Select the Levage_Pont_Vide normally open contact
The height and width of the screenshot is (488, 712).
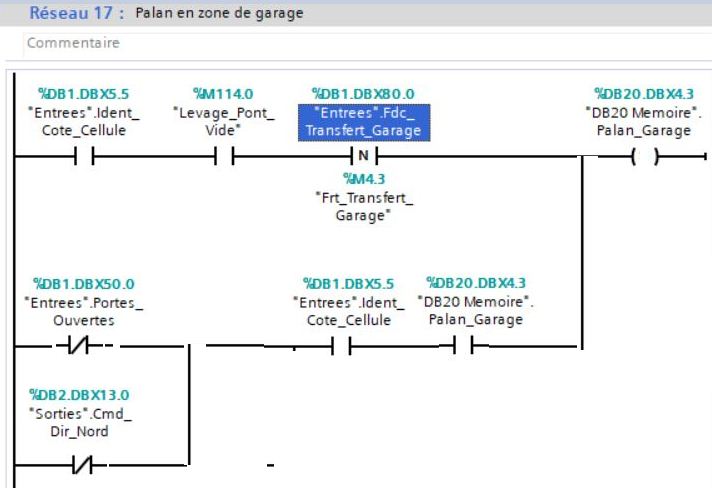[x=223, y=157]
